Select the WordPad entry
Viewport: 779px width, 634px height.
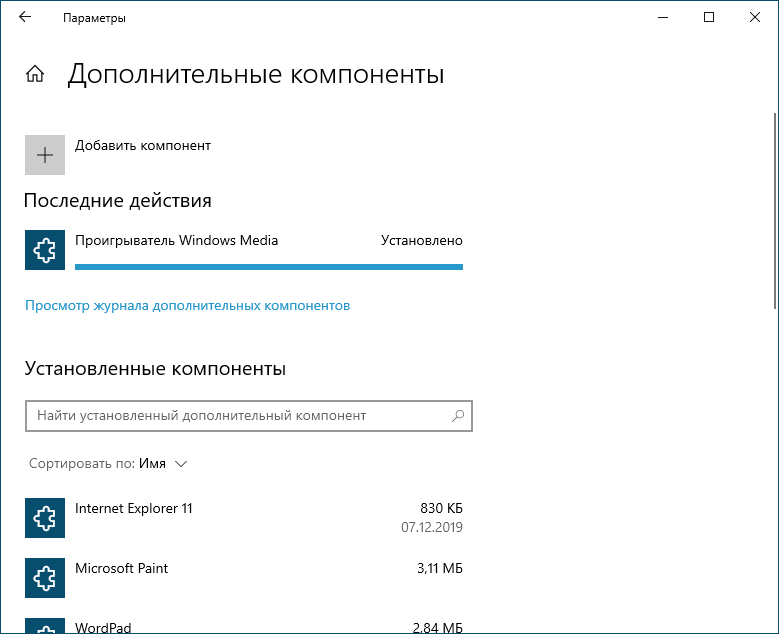244,626
